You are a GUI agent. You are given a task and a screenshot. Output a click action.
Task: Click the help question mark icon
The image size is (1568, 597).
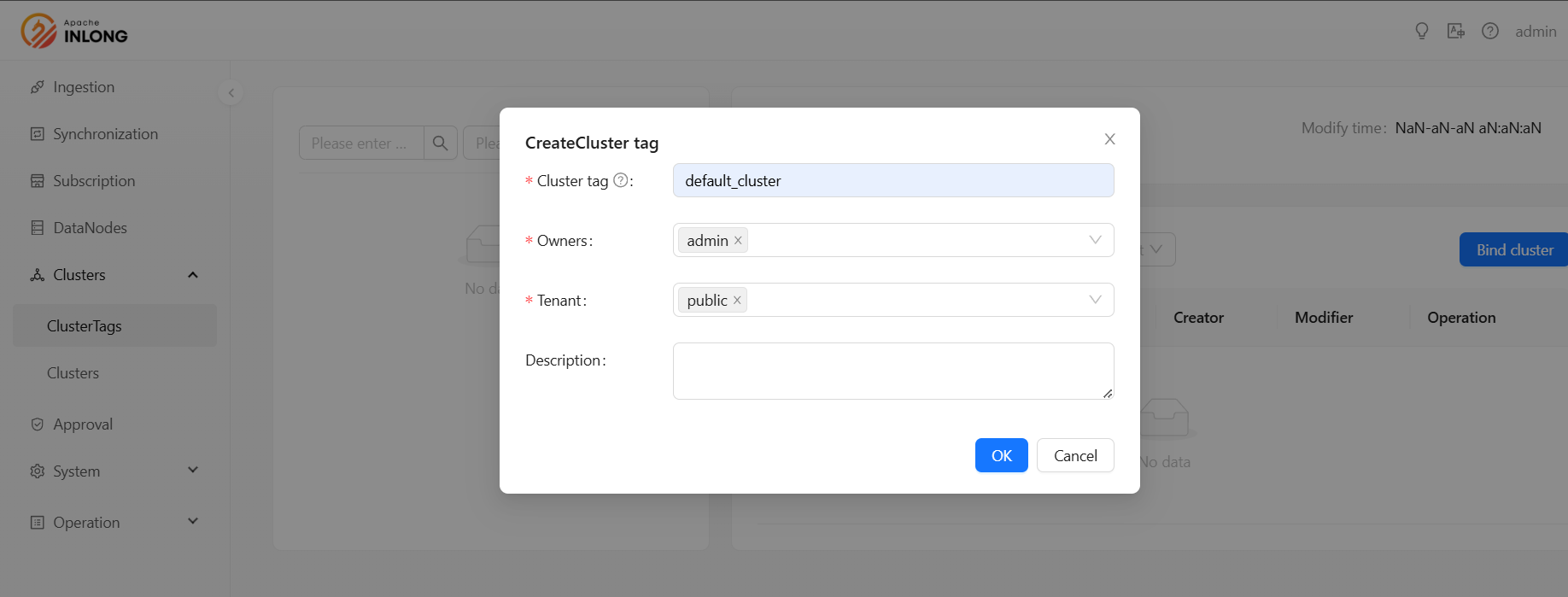click(1490, 32)
